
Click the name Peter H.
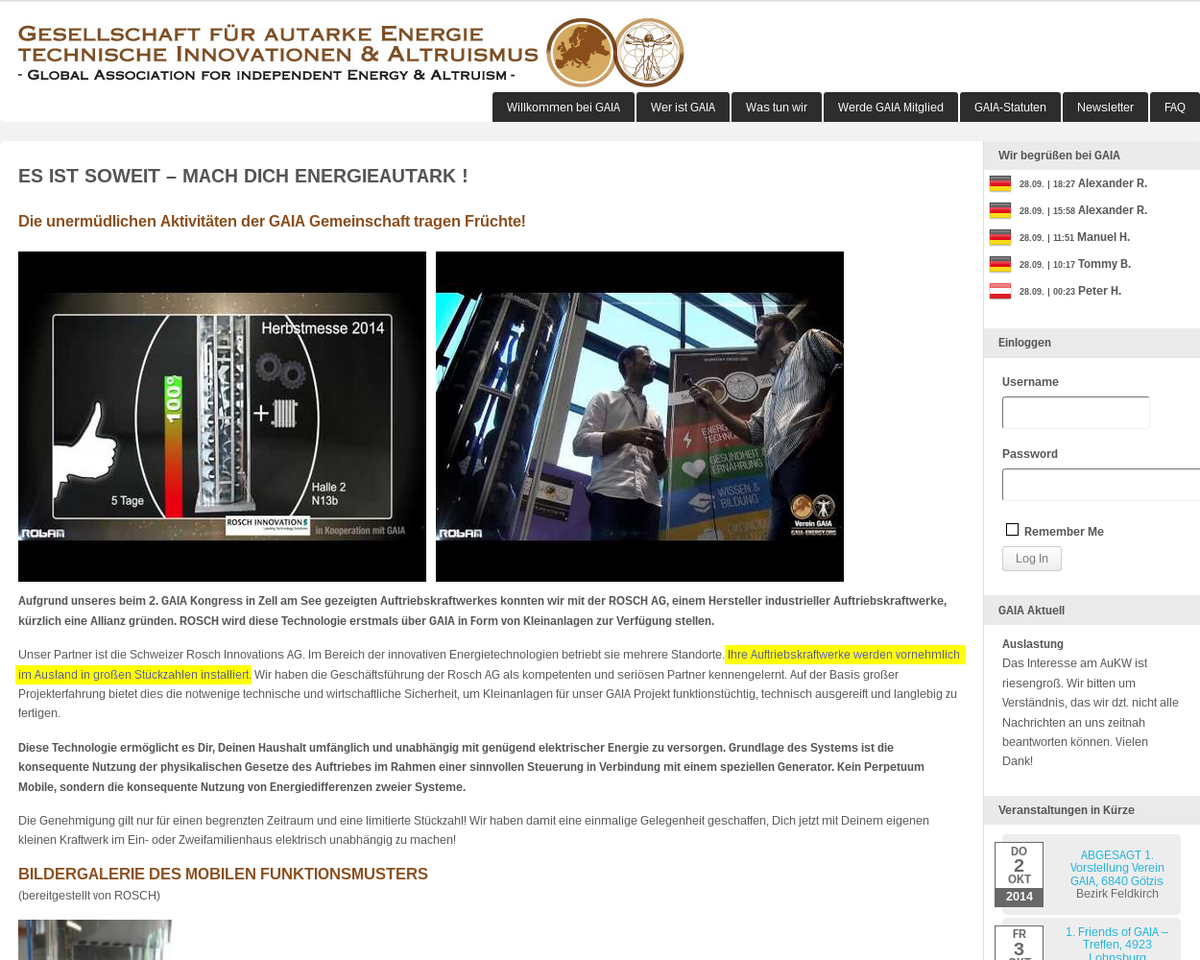[1100, 292]
